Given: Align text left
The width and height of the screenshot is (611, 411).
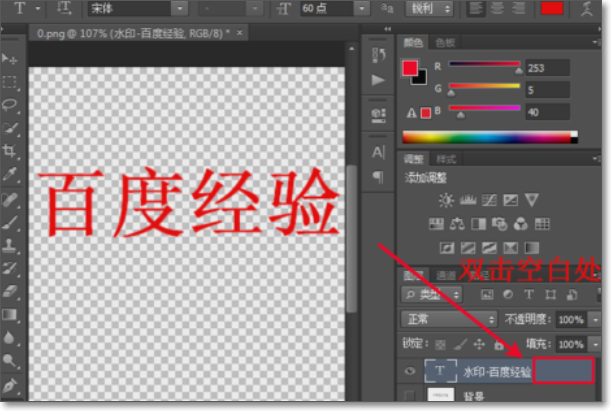Looking at the screenshot, I should [x=476, y=9].
